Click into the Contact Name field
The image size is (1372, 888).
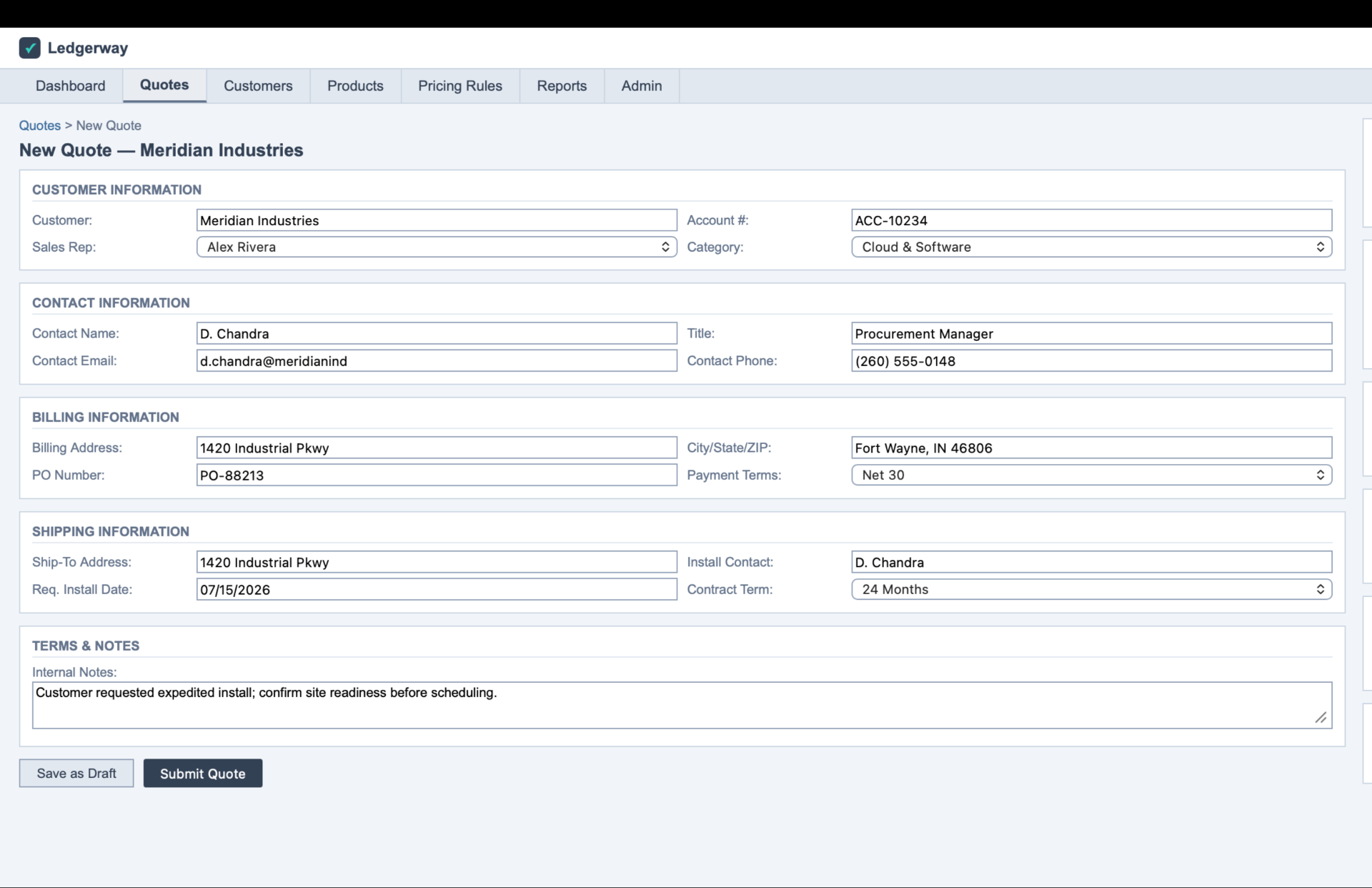click(437, 333)
